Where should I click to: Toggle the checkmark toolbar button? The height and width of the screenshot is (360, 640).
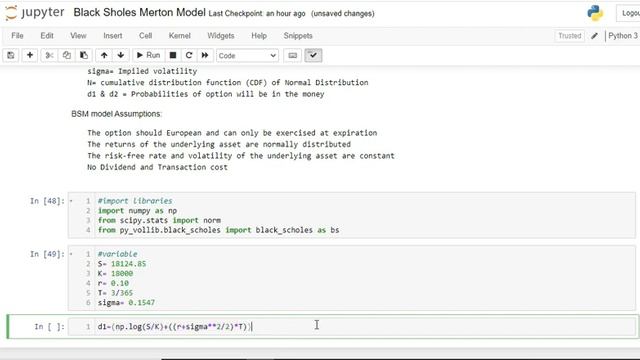(313, 55)
